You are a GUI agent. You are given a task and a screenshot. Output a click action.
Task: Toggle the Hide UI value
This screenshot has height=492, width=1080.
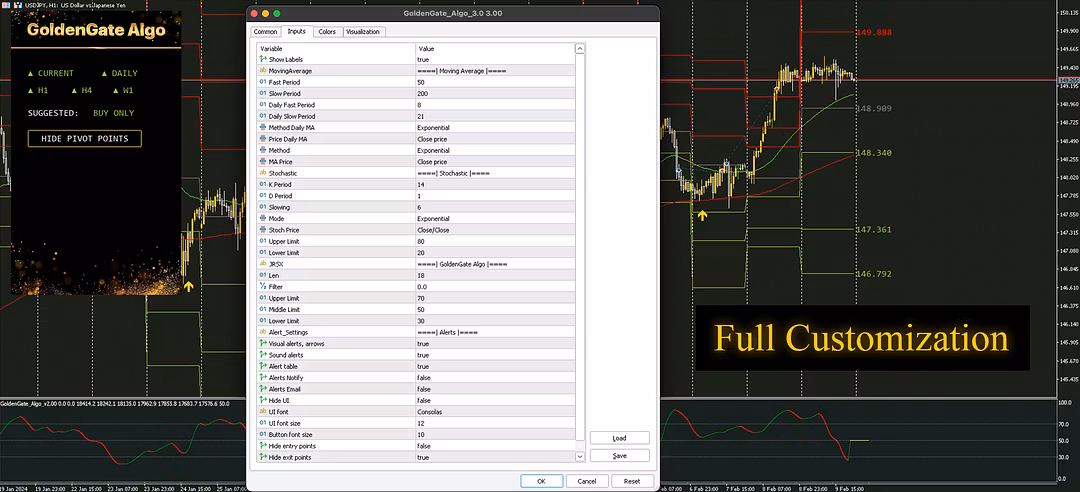point(495,400)
